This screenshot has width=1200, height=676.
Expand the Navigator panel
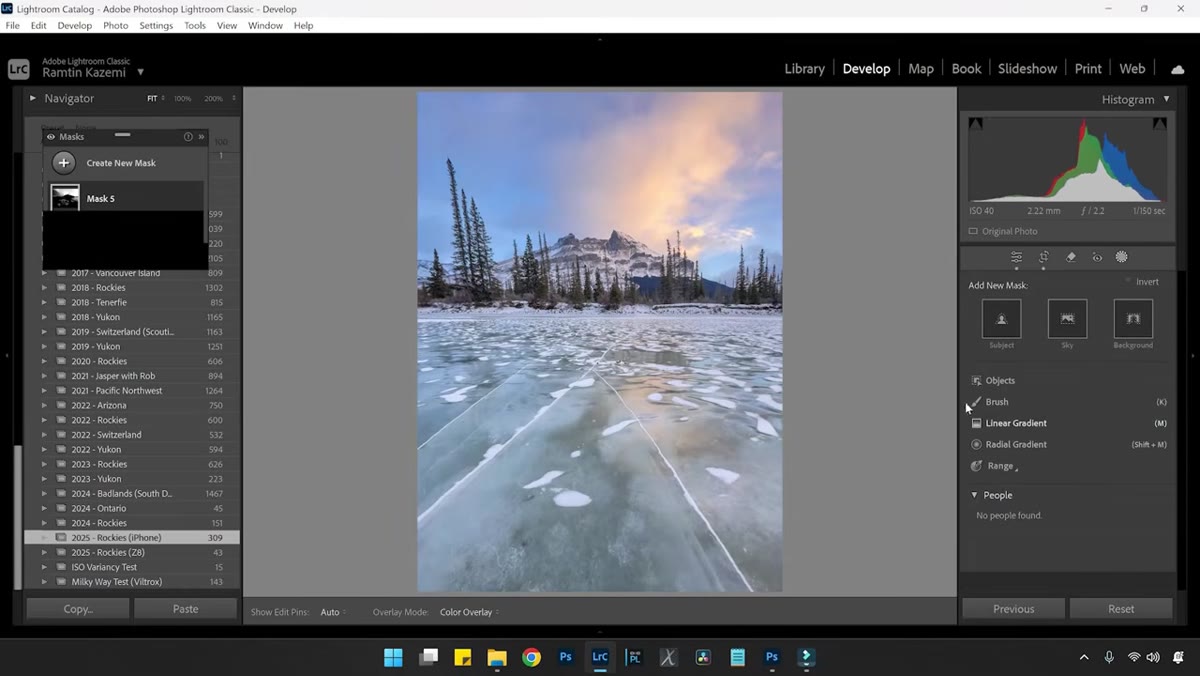(33, 98)
